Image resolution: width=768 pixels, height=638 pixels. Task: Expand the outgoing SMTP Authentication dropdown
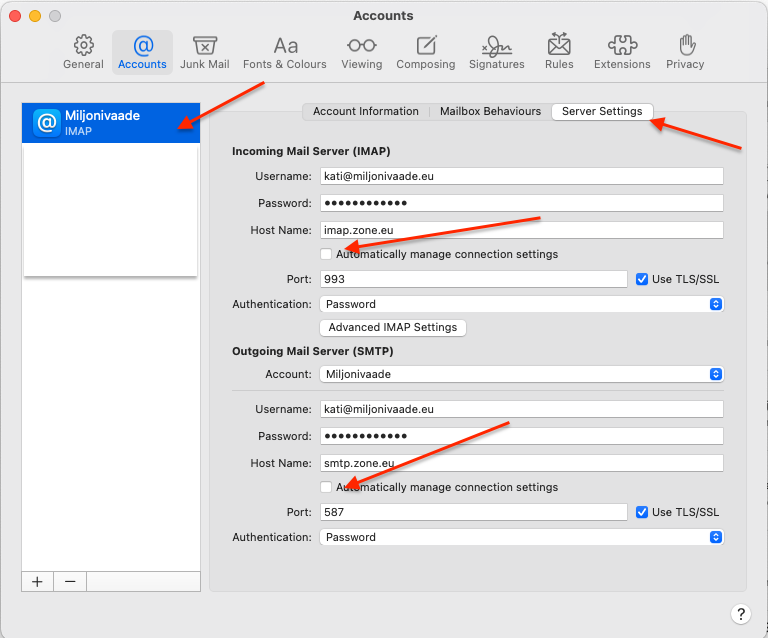(x=521, y=537)
